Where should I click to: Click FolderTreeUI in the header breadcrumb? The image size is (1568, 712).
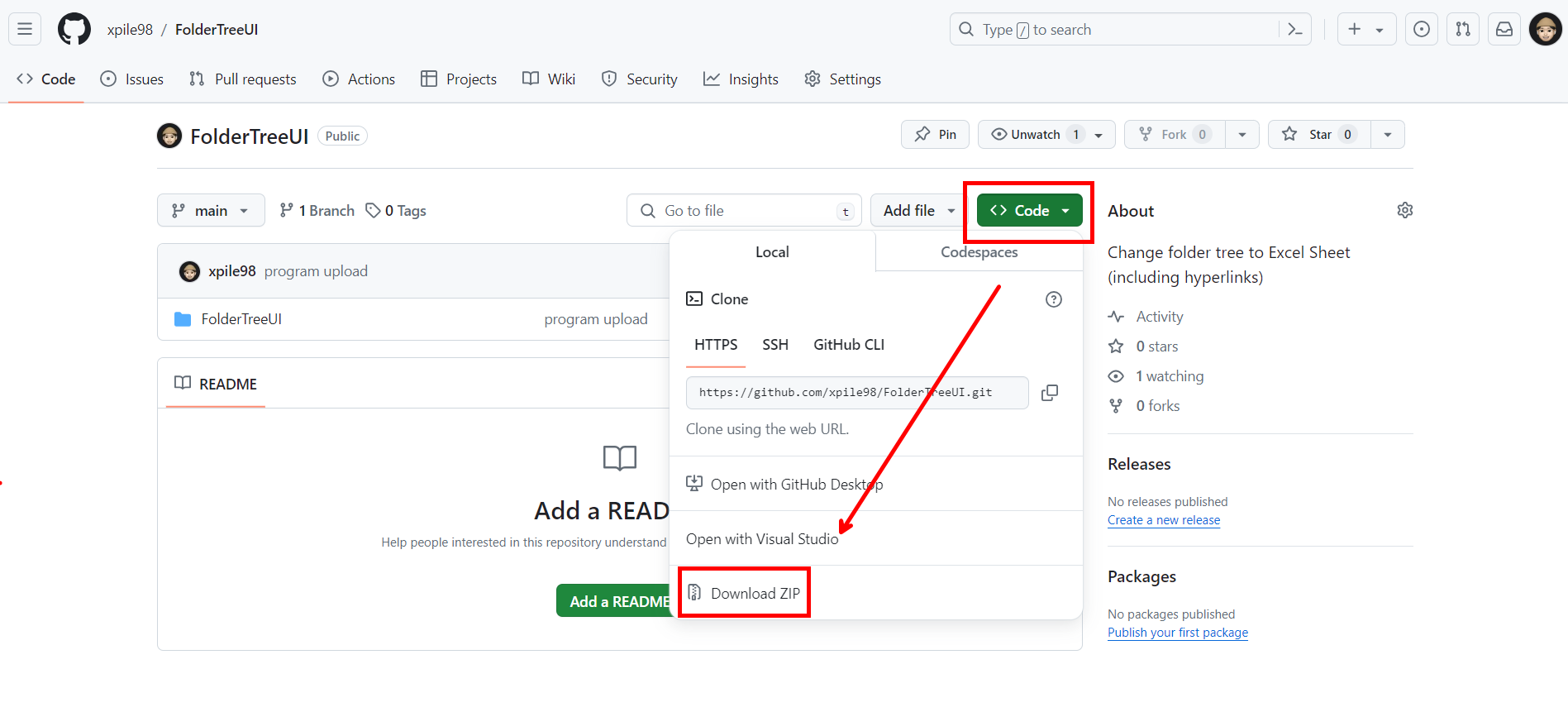[x=217, y=30]
